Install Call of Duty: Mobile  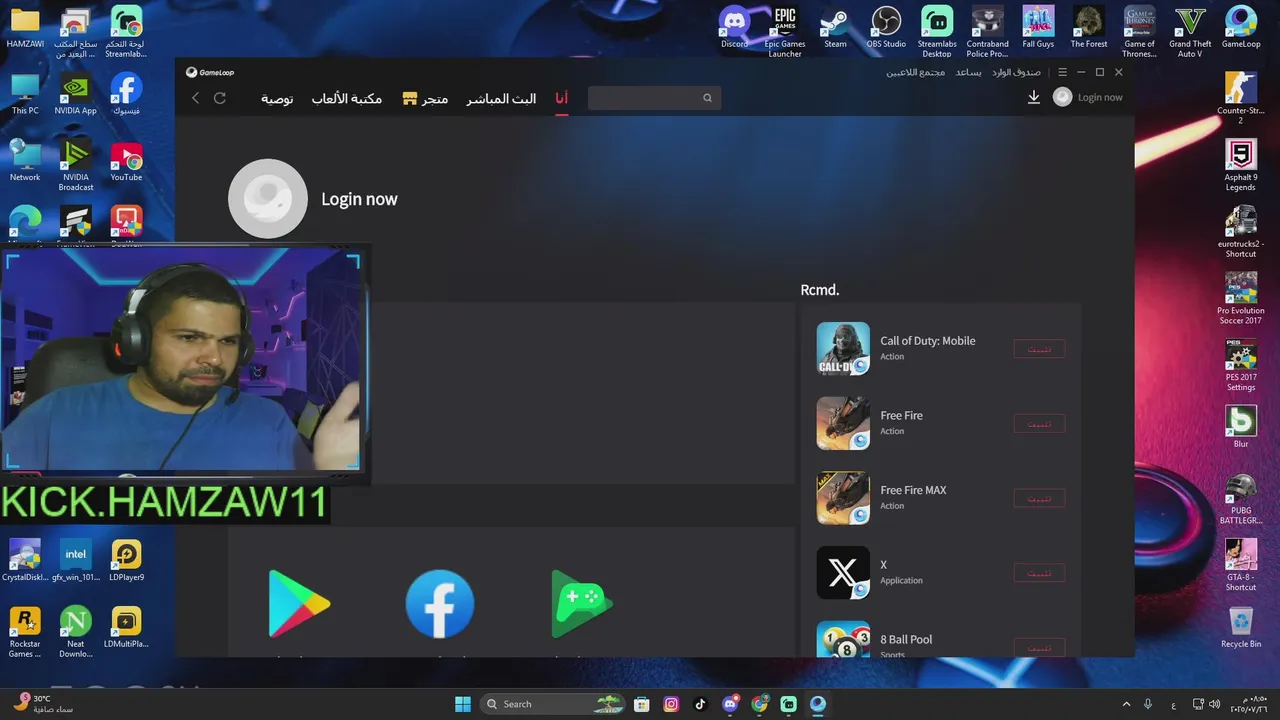click(1039, 349)
